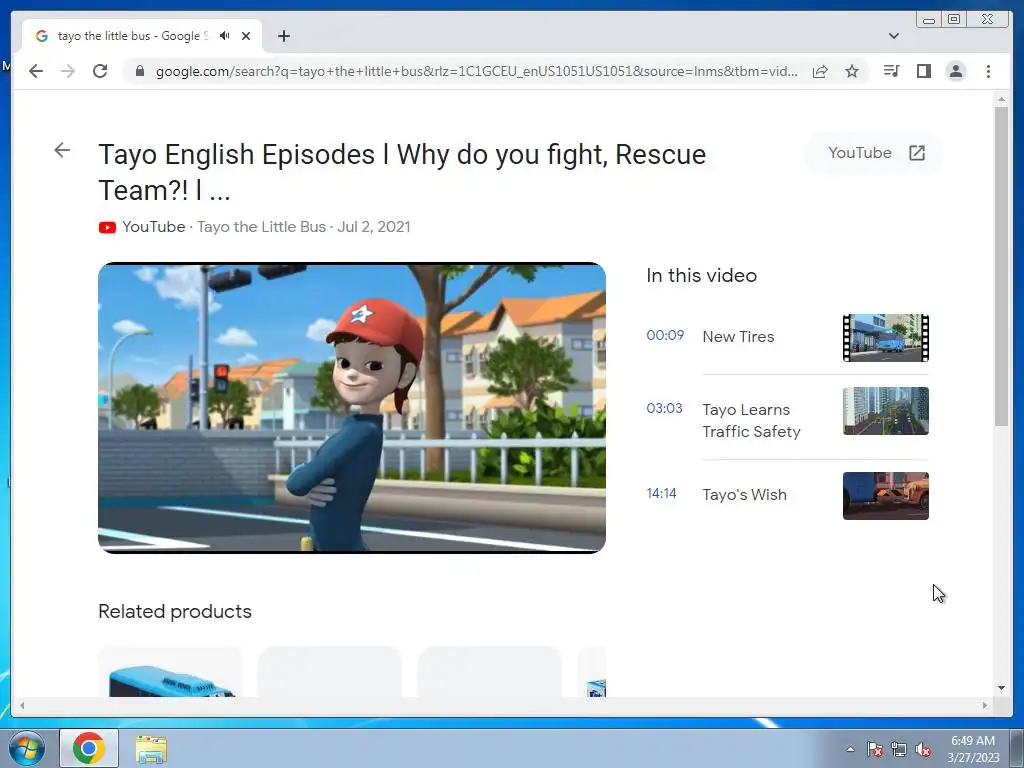Screen dimensions: 1024x768
Task: Click the In this video heading
Action: [701, 276]
